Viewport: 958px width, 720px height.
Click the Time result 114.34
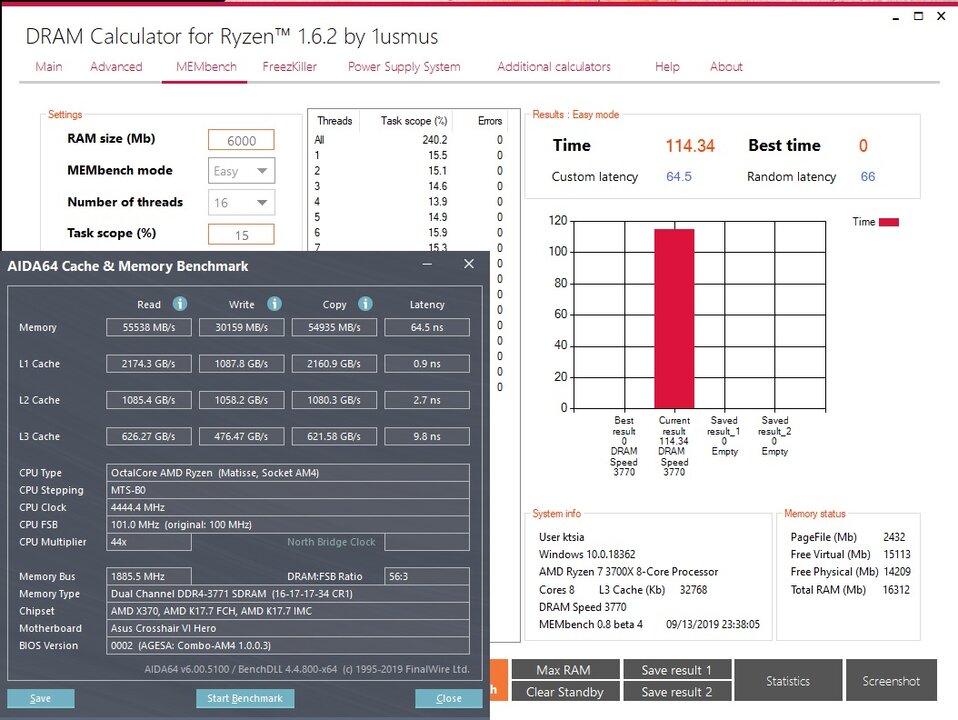(690, 145)
